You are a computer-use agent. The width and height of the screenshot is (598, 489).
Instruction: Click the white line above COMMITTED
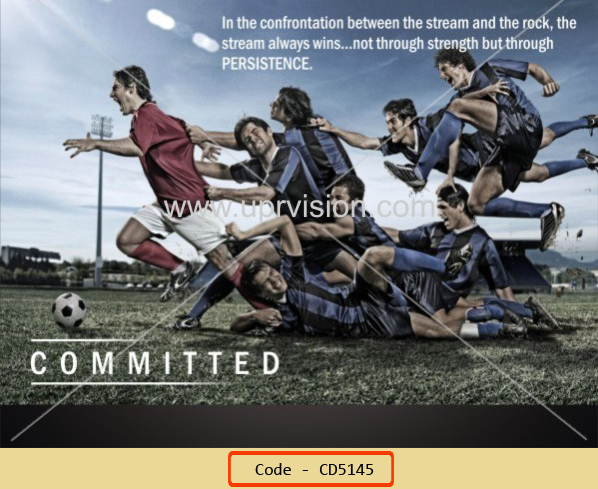[82, 340]
